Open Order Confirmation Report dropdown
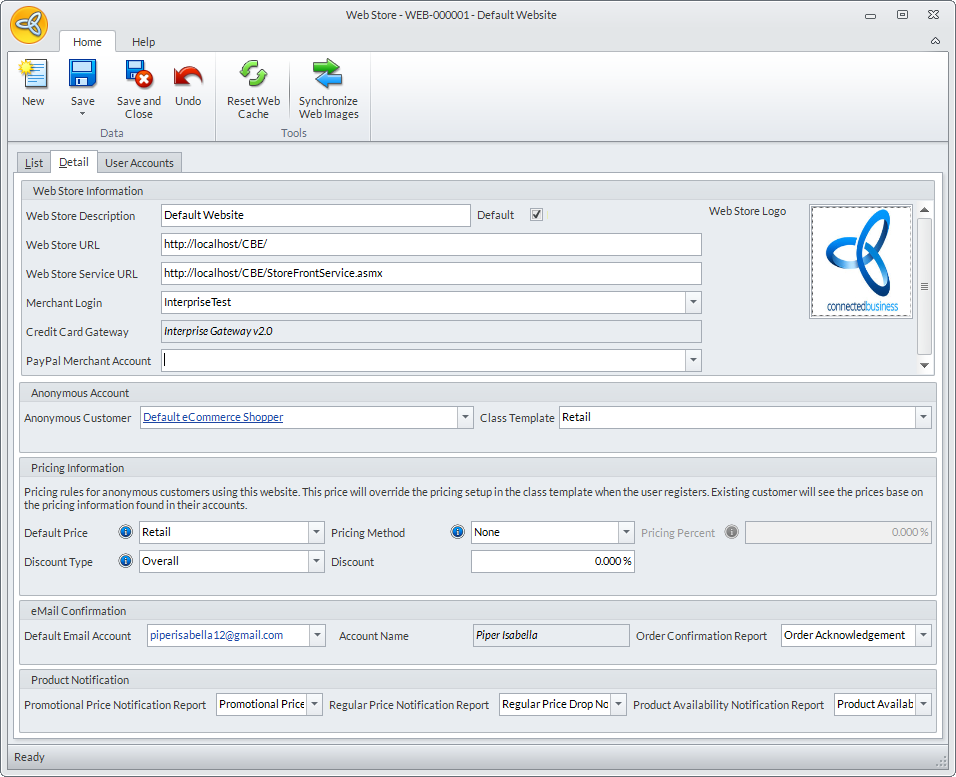The height and width of the screenshot is (777, 956). click(923, 636)
